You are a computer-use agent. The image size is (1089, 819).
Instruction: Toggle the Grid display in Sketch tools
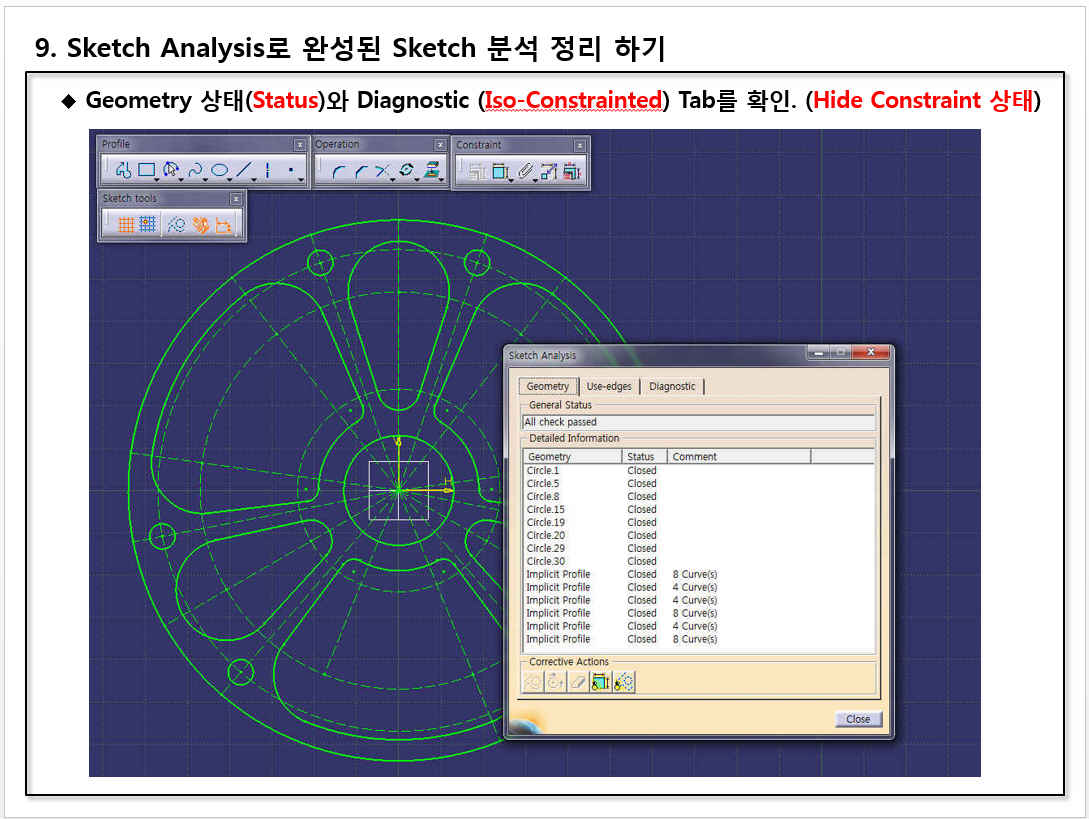coord(126,225)
